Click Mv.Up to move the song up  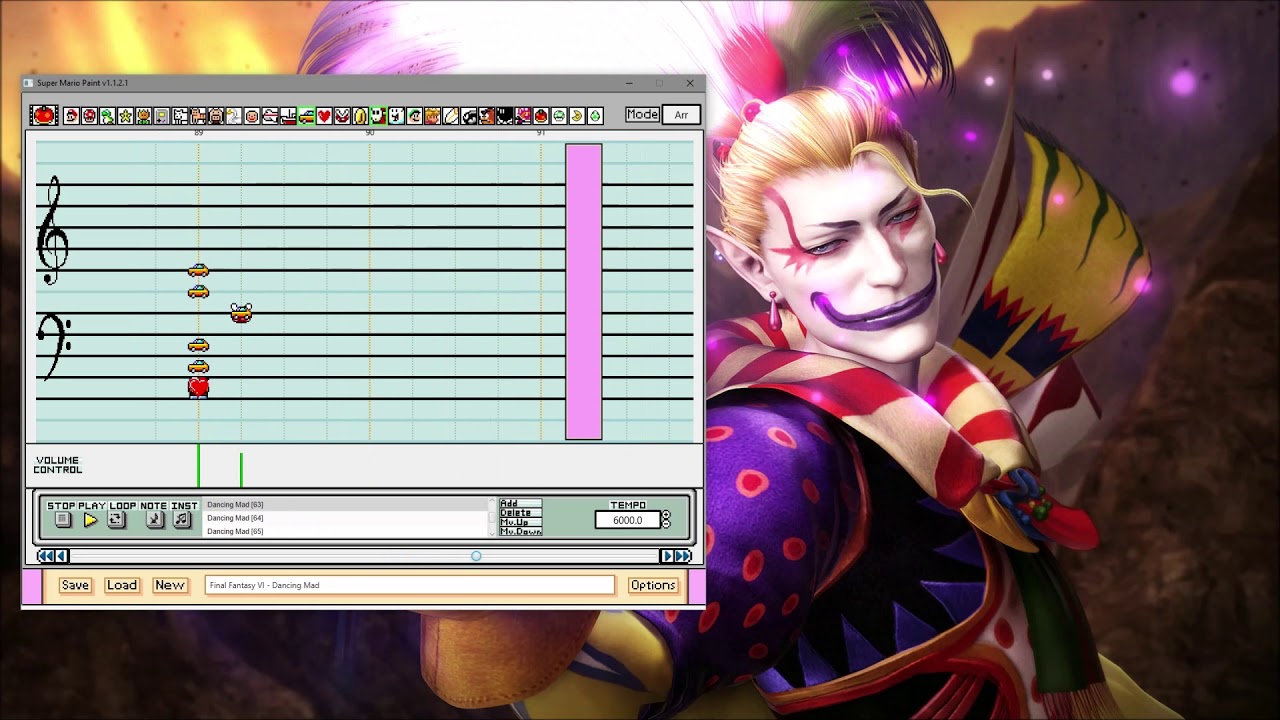(x=520, y=522)
